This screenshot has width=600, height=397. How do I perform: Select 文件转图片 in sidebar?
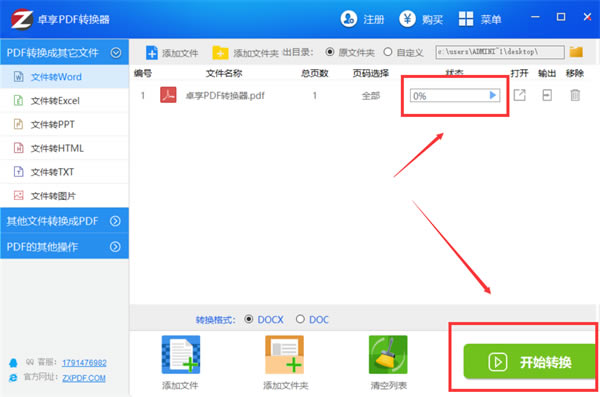64,196
